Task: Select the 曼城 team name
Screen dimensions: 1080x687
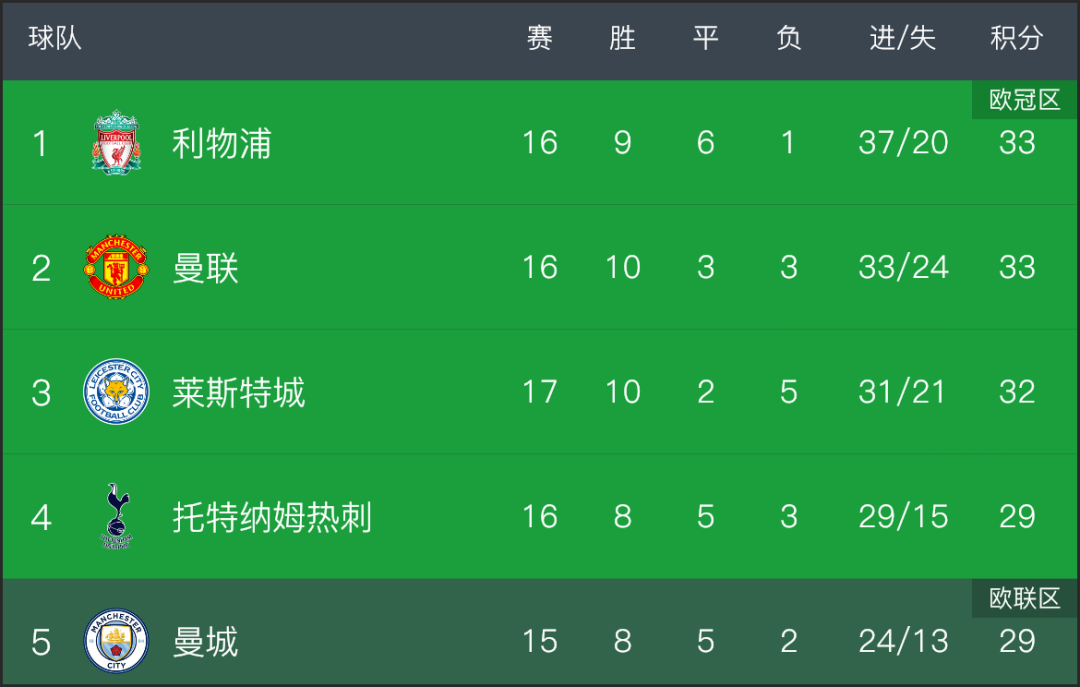Action: 205,642
